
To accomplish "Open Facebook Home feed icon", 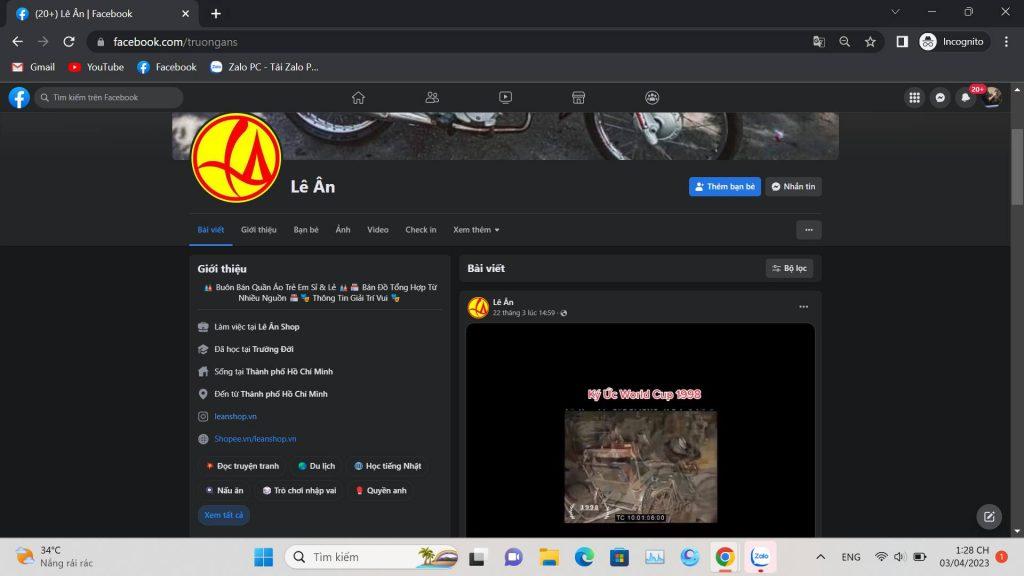I will click(x=358, y=97).
